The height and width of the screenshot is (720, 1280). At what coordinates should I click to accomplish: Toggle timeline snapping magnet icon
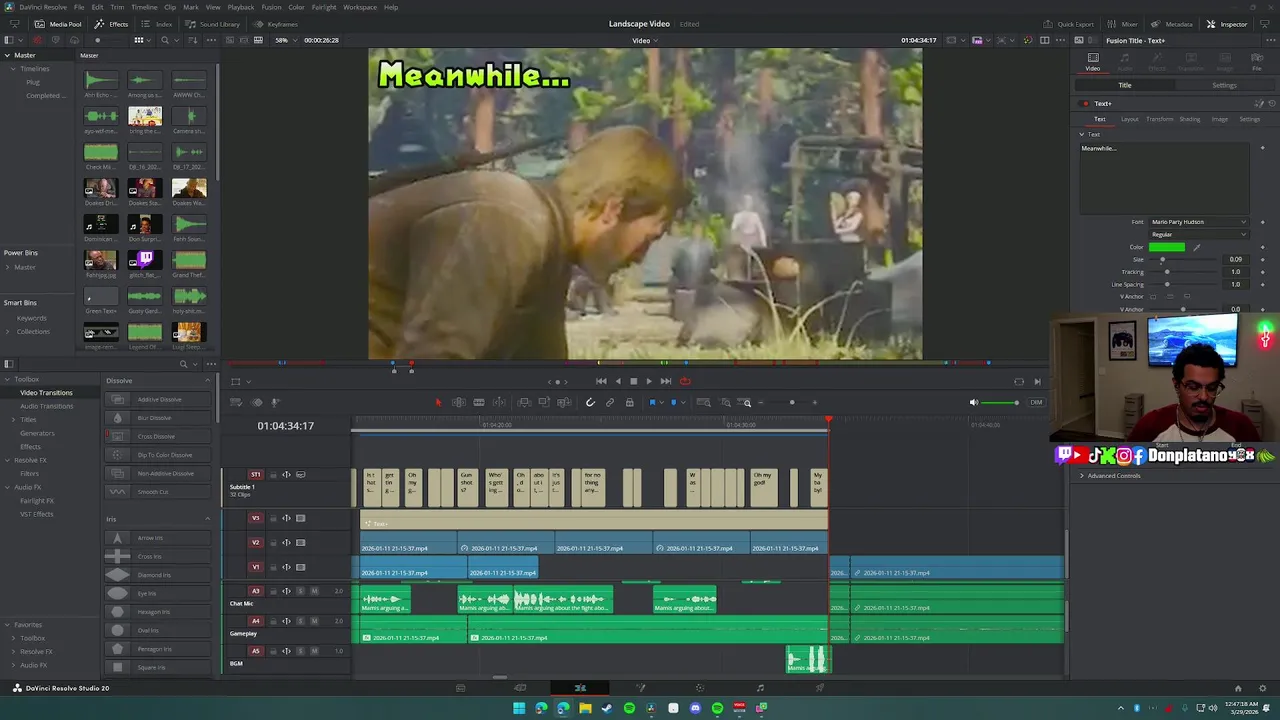590,402
